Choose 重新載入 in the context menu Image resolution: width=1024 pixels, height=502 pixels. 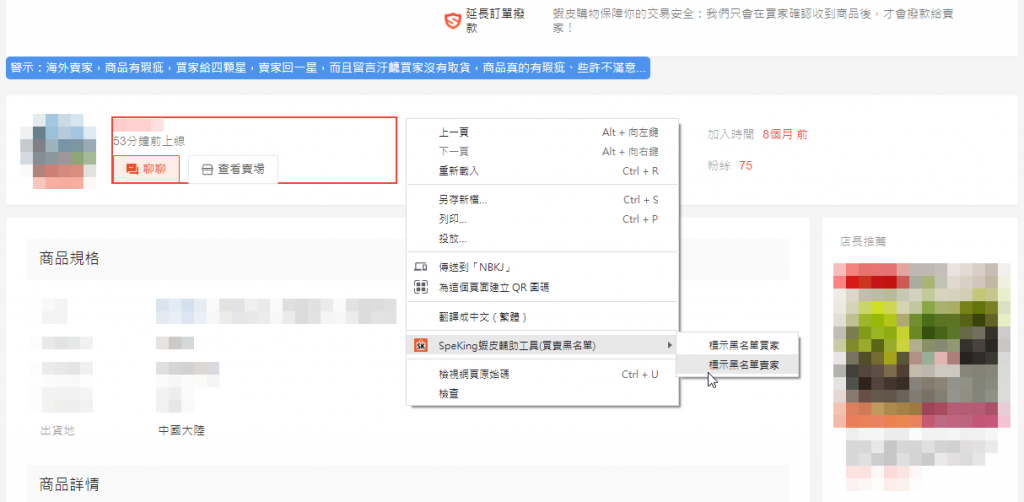(x=459, y=171)
